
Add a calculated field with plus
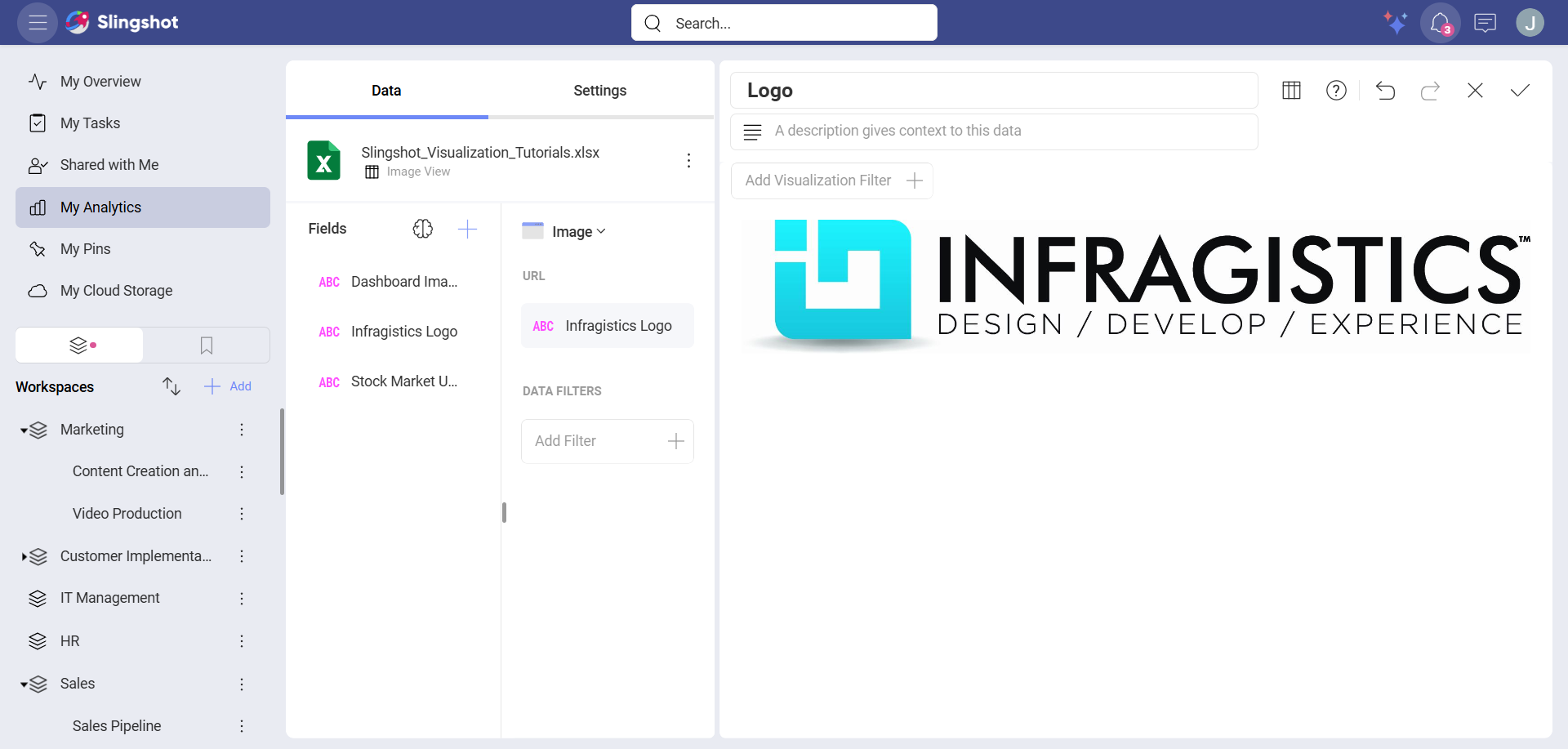point(467,229)
